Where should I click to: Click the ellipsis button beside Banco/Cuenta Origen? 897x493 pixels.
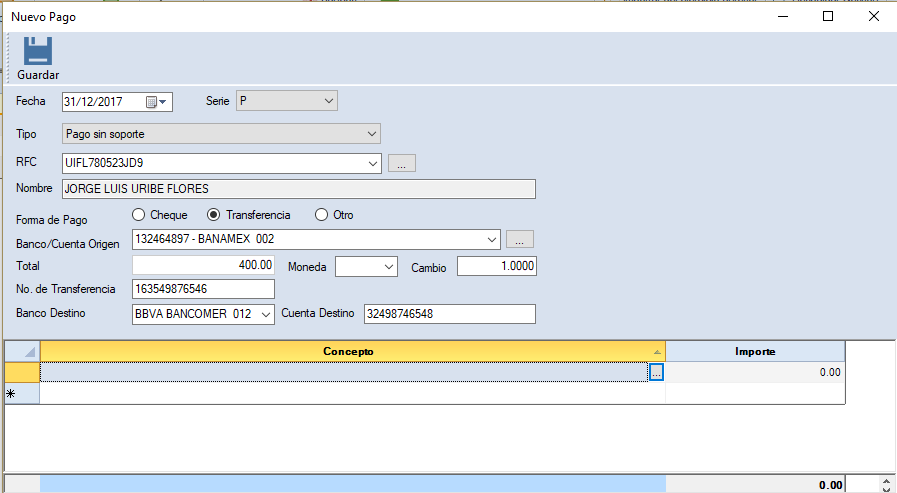520,239
